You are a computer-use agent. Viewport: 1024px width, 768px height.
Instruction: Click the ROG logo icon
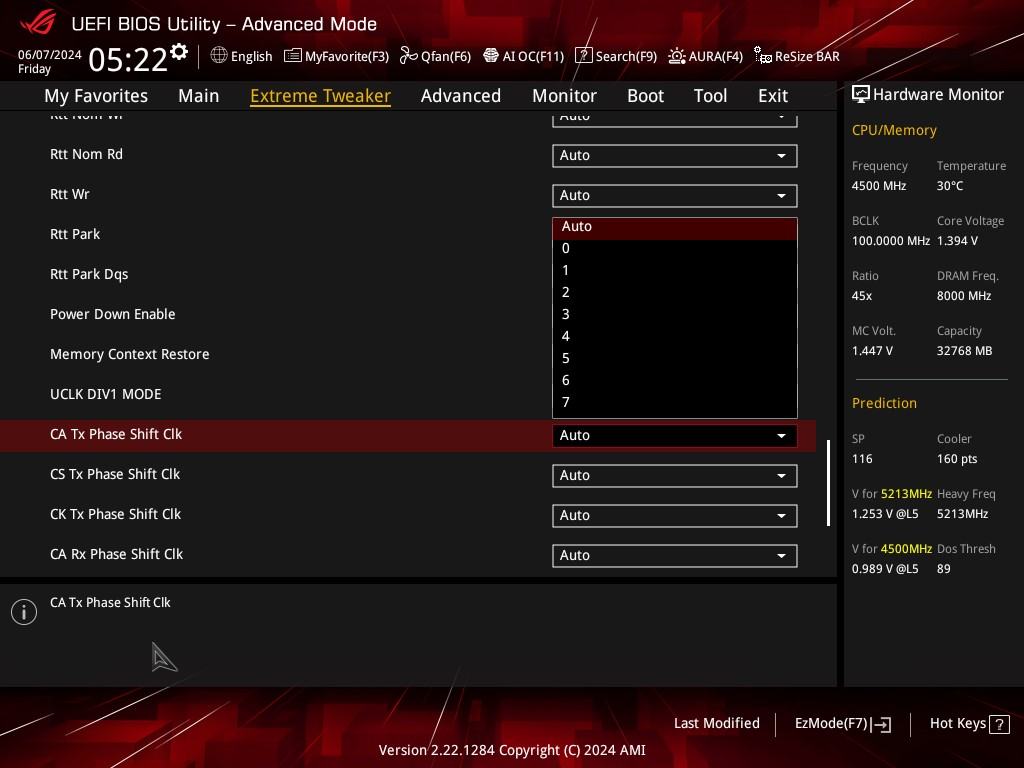tap(38, 24)
